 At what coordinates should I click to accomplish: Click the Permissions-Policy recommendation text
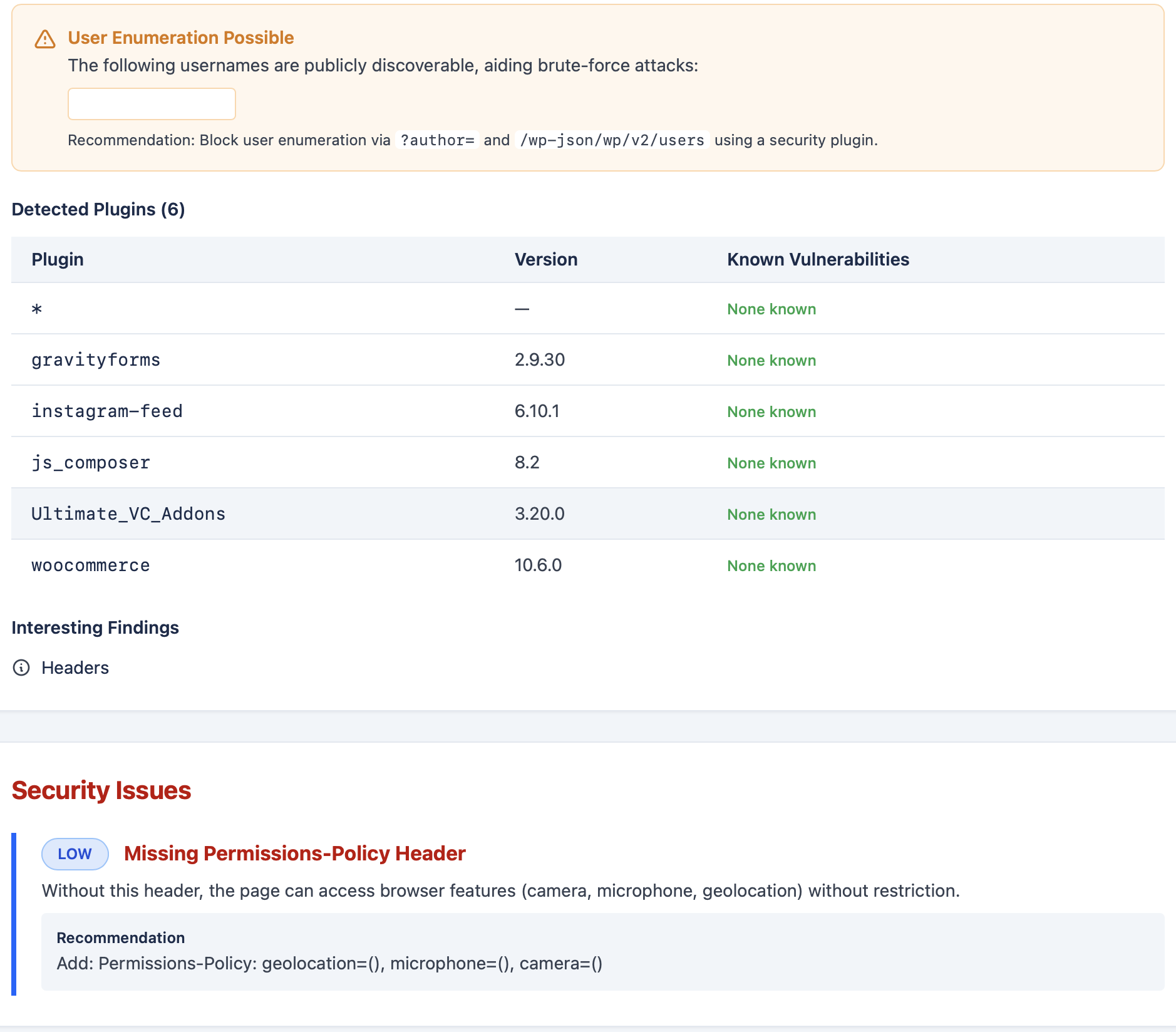click(x=329, y=963)
